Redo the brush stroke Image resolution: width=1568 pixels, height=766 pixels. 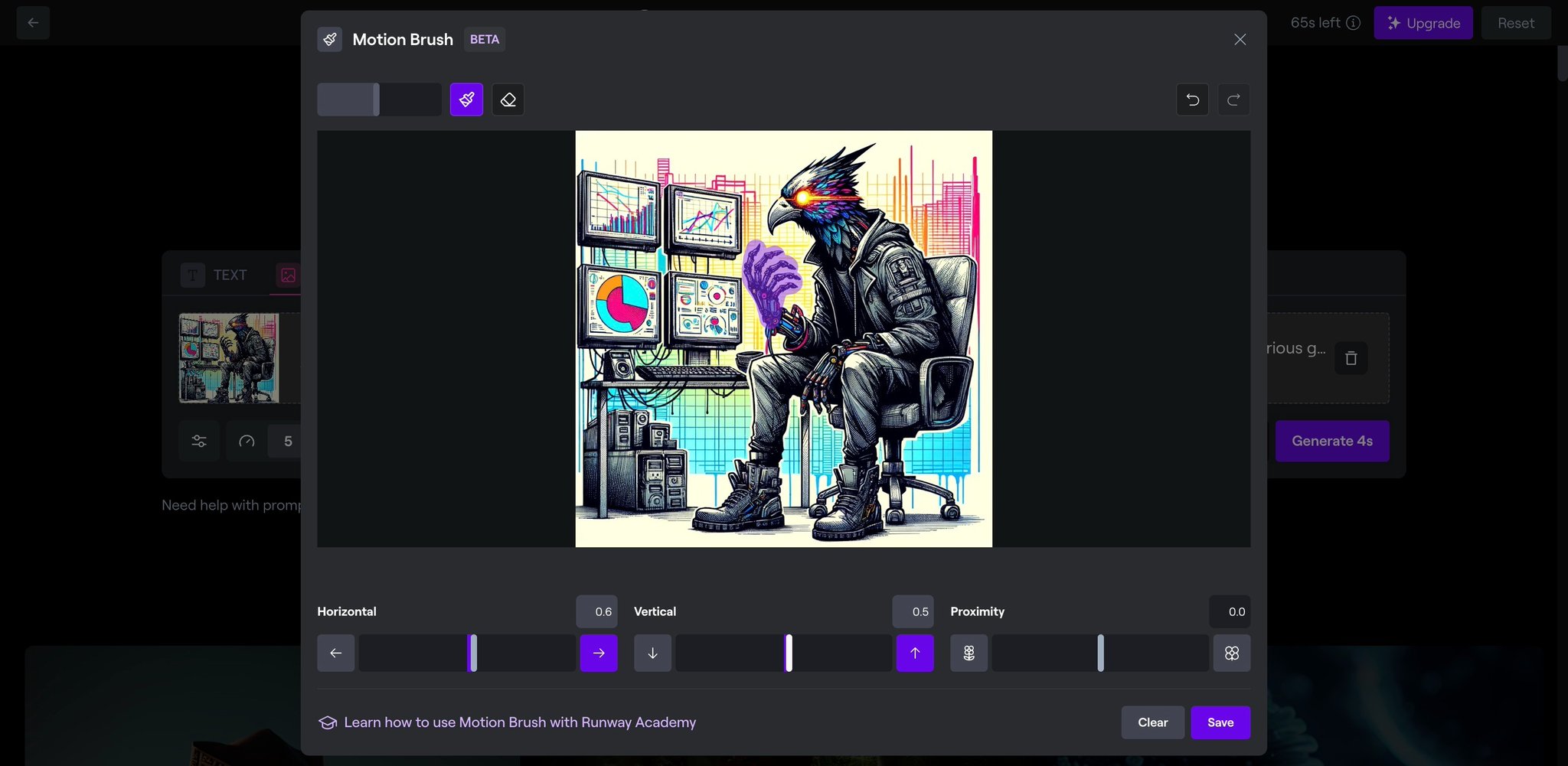(1233, 99)
